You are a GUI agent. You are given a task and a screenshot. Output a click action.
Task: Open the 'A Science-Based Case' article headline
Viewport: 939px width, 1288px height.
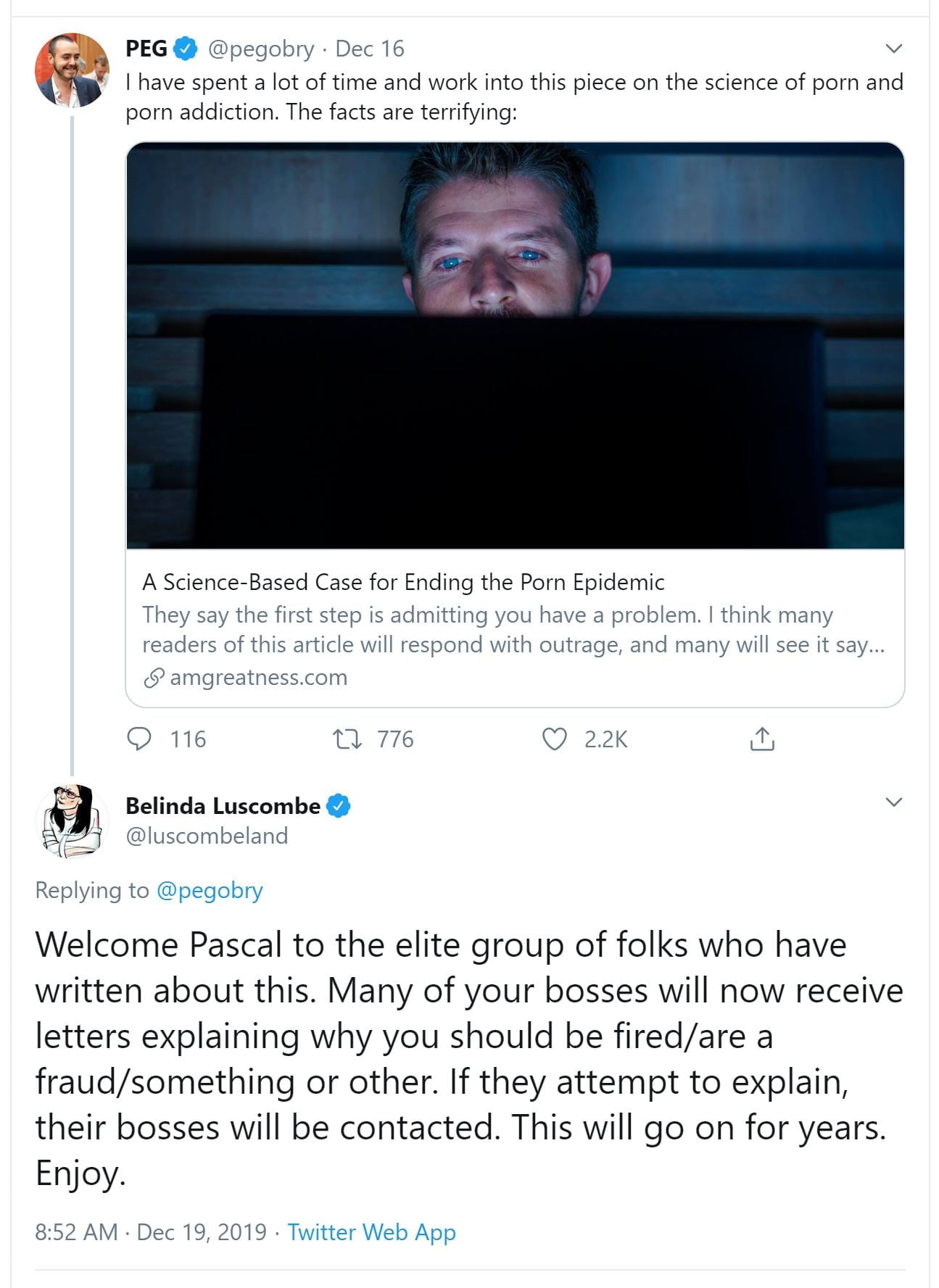pyautogui.click(x=403, y=582)
